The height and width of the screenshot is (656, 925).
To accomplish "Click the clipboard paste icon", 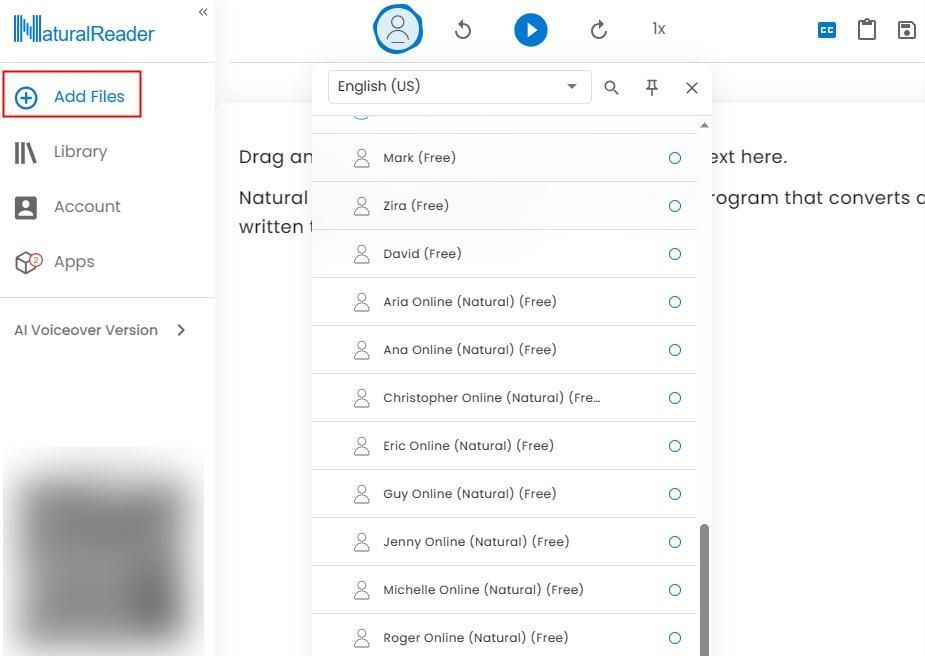I will click(x=867, y=29).
